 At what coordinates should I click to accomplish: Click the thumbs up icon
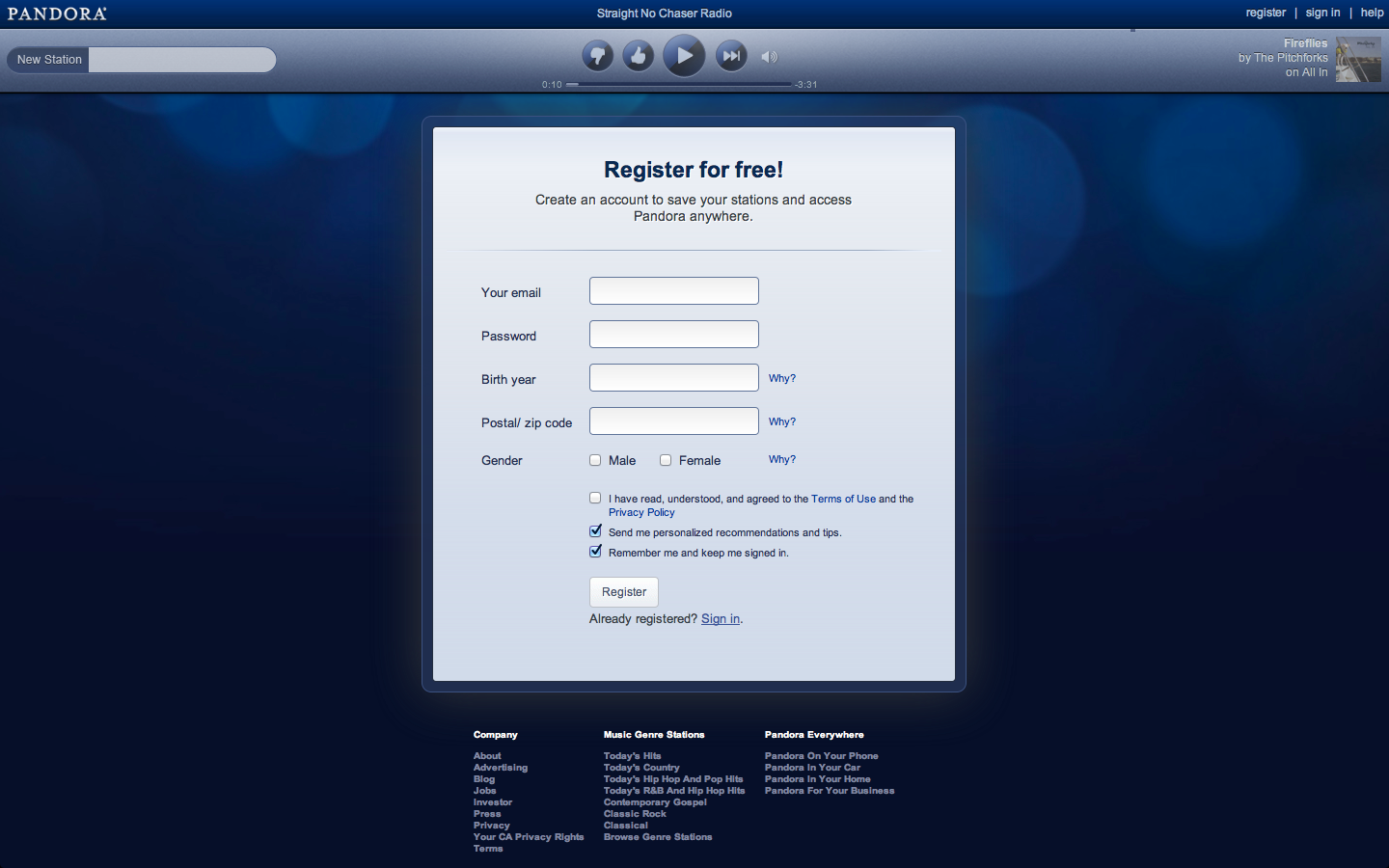point(638,56)
